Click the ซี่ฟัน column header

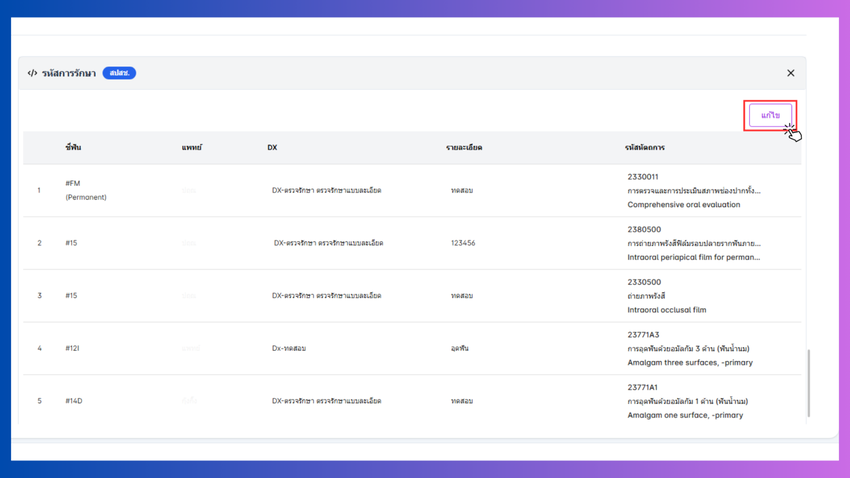coord(73,147)
